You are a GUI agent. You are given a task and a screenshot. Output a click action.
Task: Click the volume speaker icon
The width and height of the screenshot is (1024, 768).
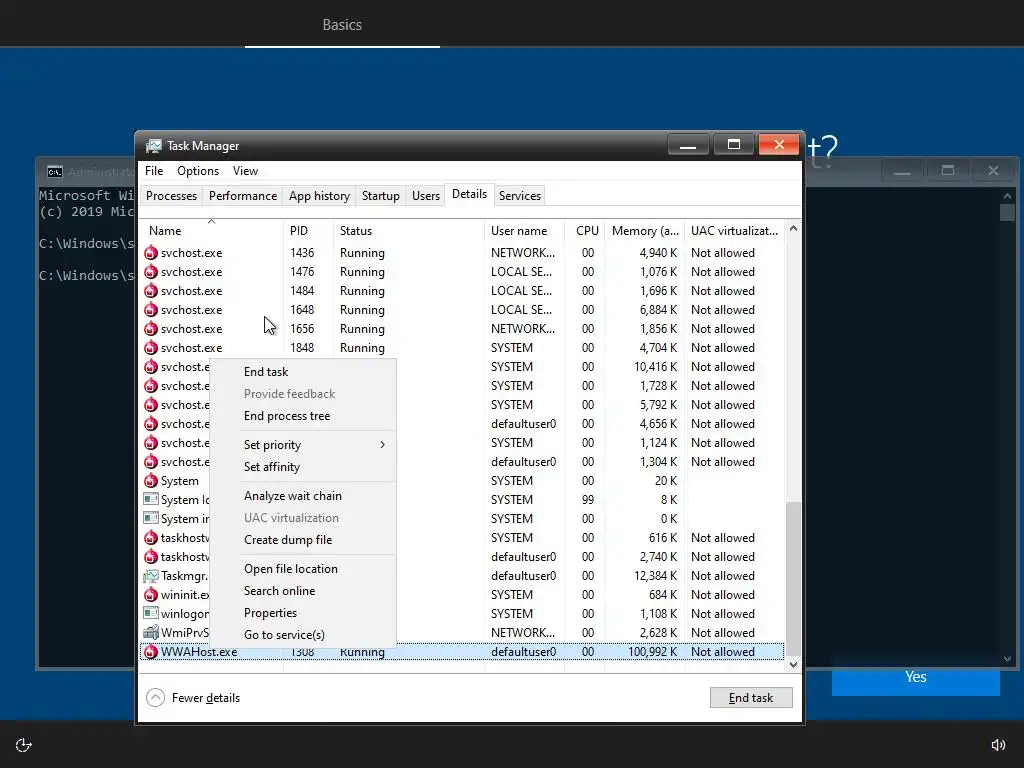(x=998, y=745)
